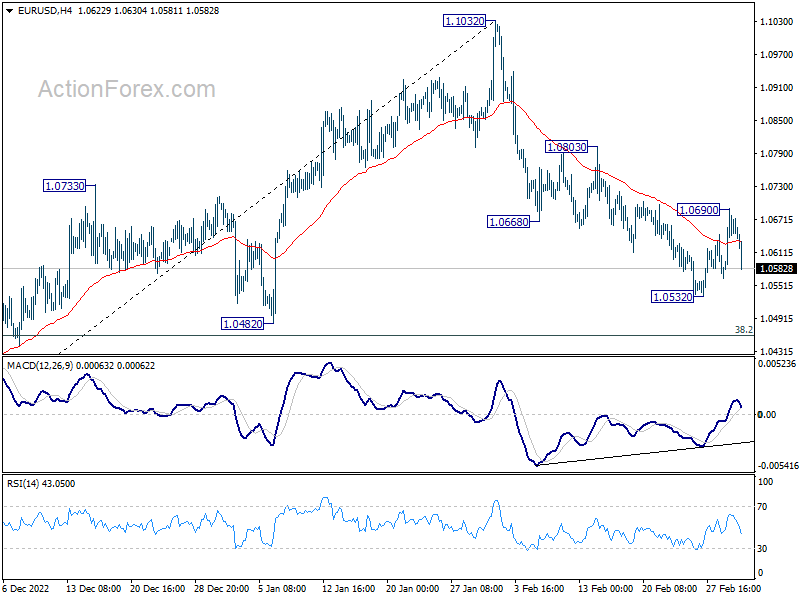Click the 1.07900 price axis value

[x=777, y=154]
